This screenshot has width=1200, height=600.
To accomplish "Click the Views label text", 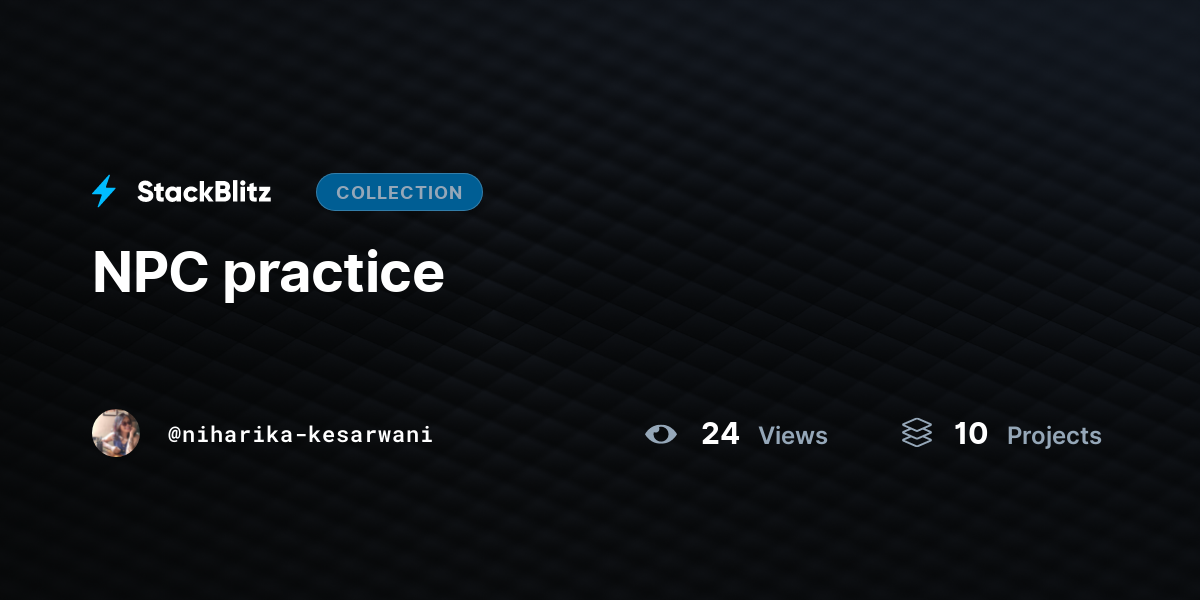I will coord(793,436).
